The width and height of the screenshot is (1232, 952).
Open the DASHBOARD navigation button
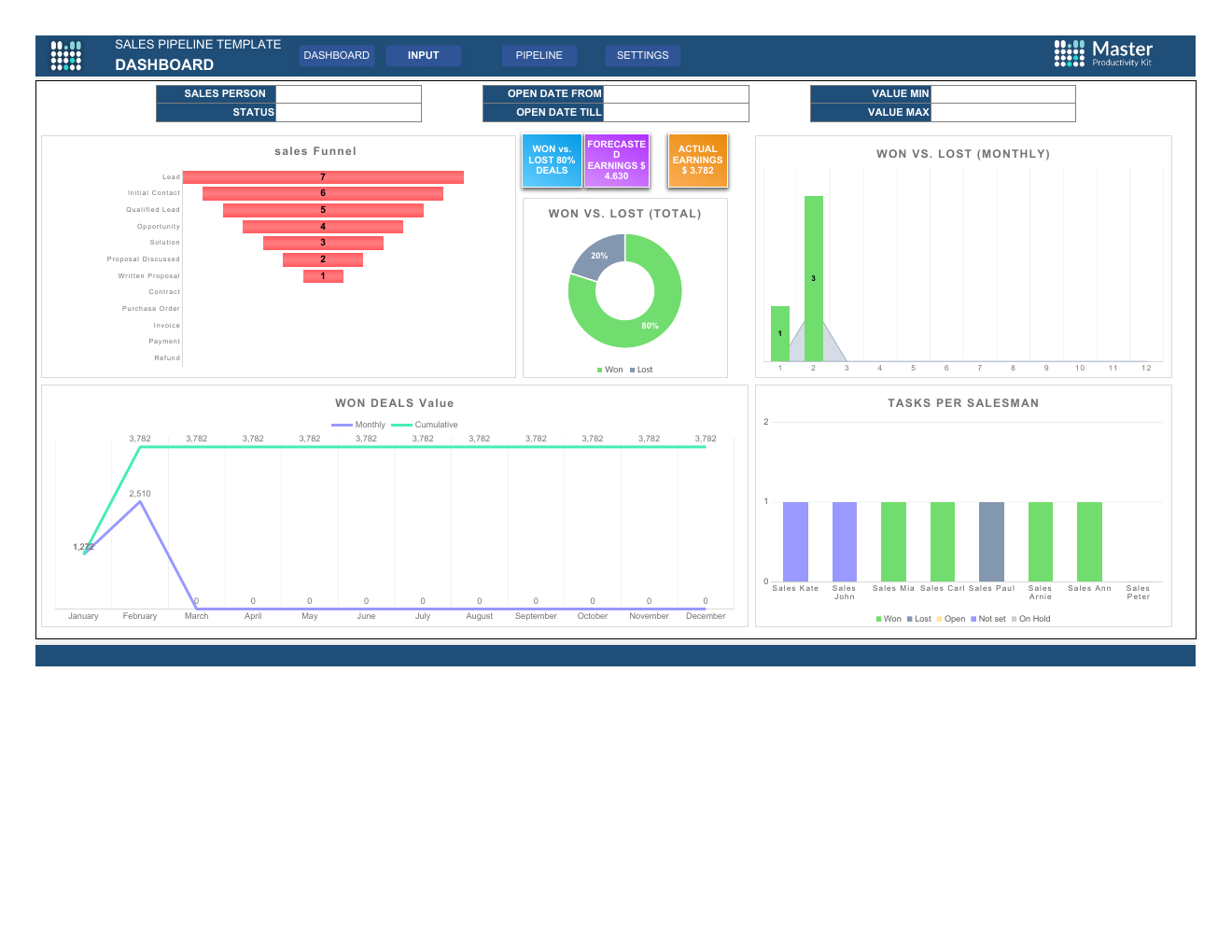pos(337,55)
